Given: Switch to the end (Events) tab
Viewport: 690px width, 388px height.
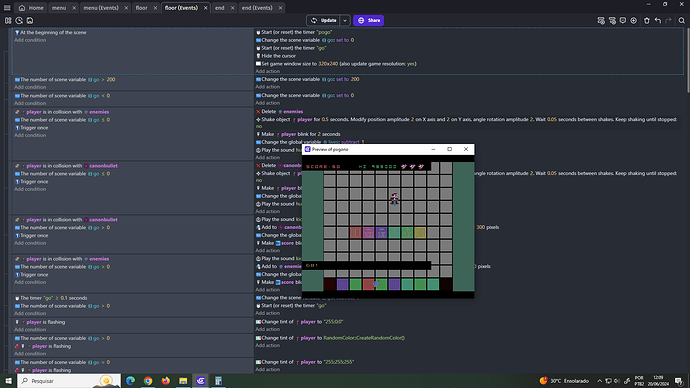Looking at the screenshot, I should tap(257, 7).
